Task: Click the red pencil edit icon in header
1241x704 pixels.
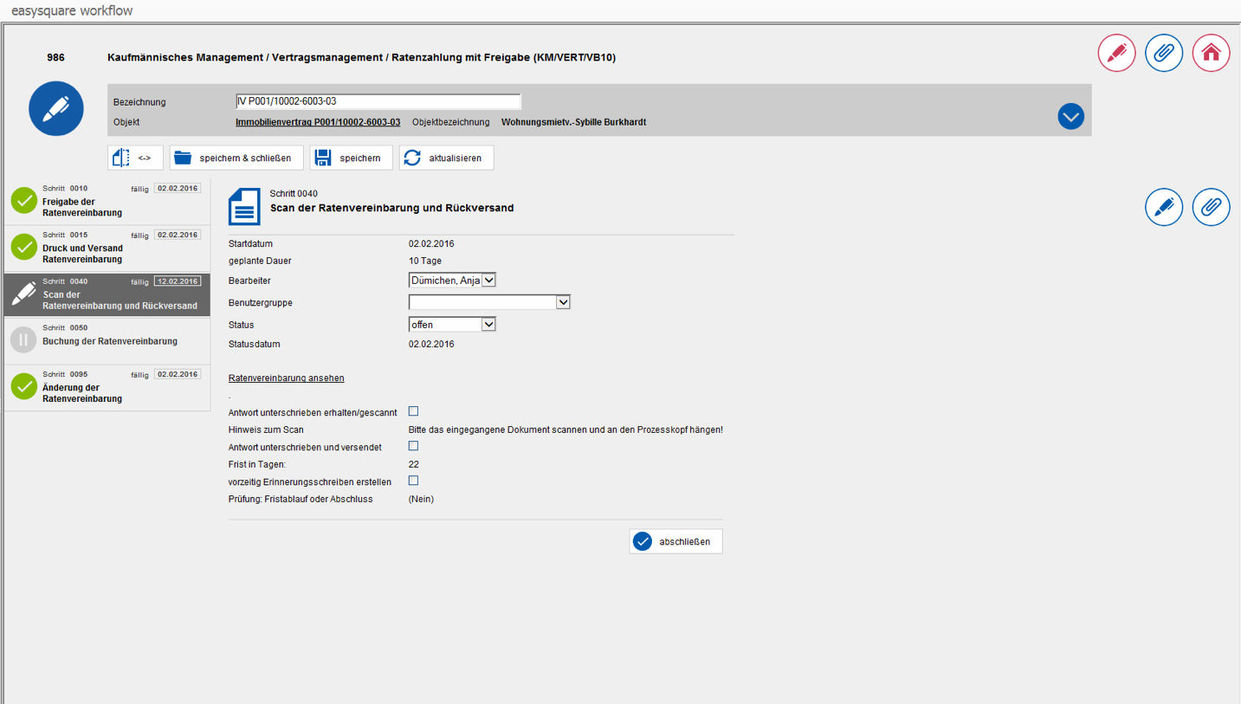Action: [1116, 53]
